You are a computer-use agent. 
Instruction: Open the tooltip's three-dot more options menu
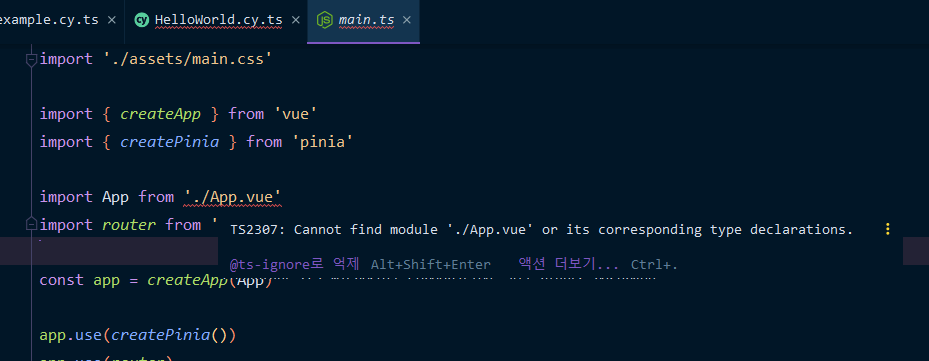888,229
